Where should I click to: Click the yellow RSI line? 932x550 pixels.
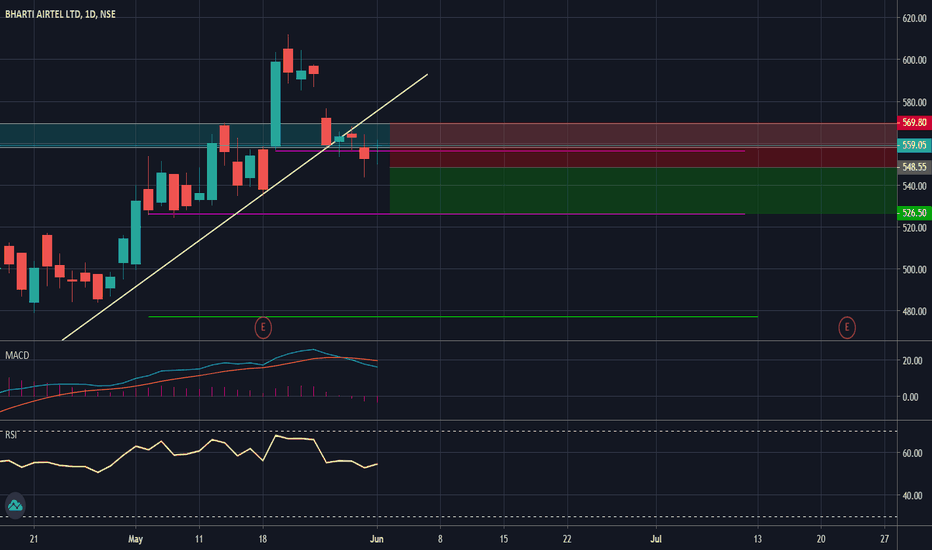pos(188,454)
